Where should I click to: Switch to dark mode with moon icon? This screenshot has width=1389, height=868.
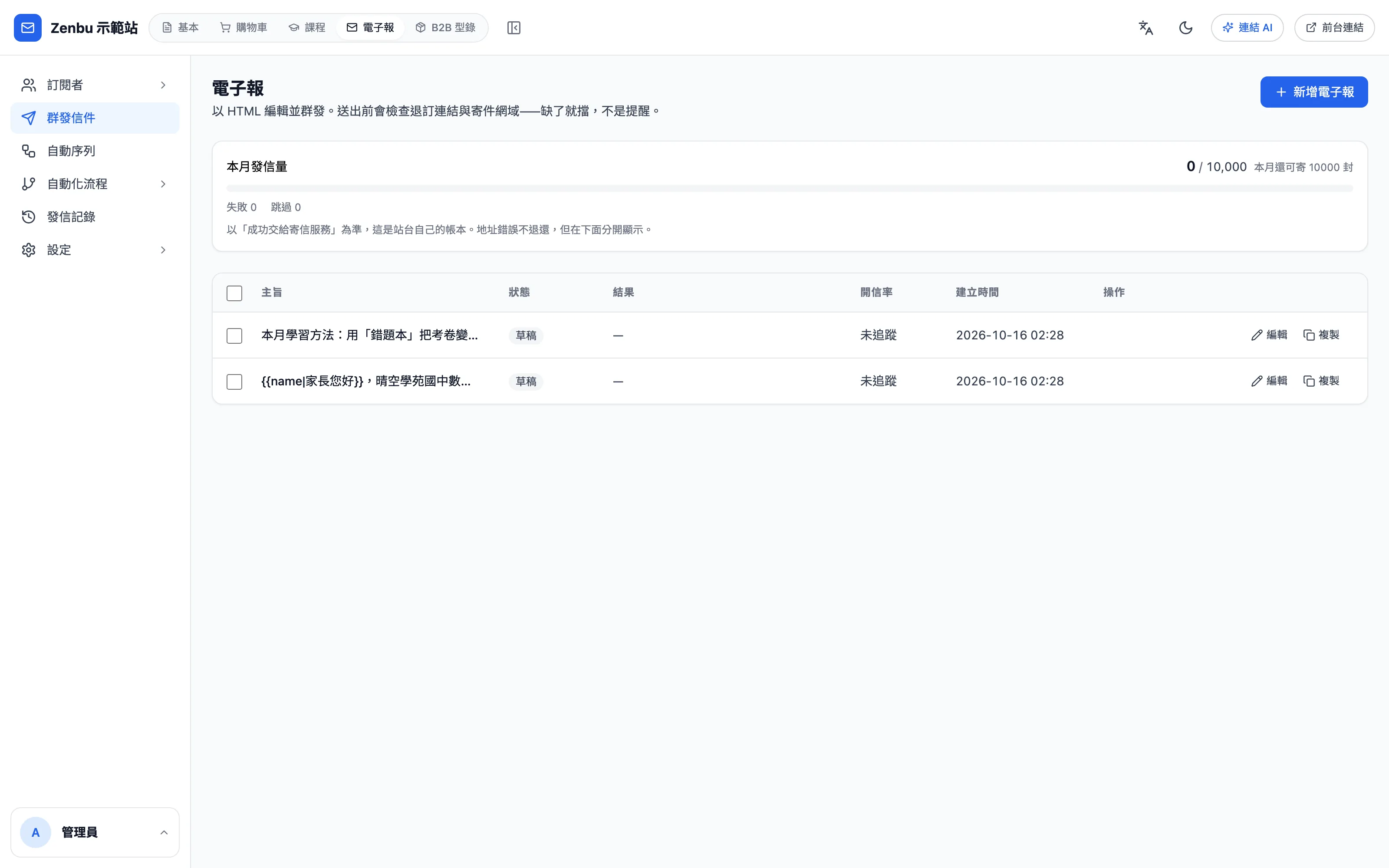pyautogui.click(x=1186, y=27)
